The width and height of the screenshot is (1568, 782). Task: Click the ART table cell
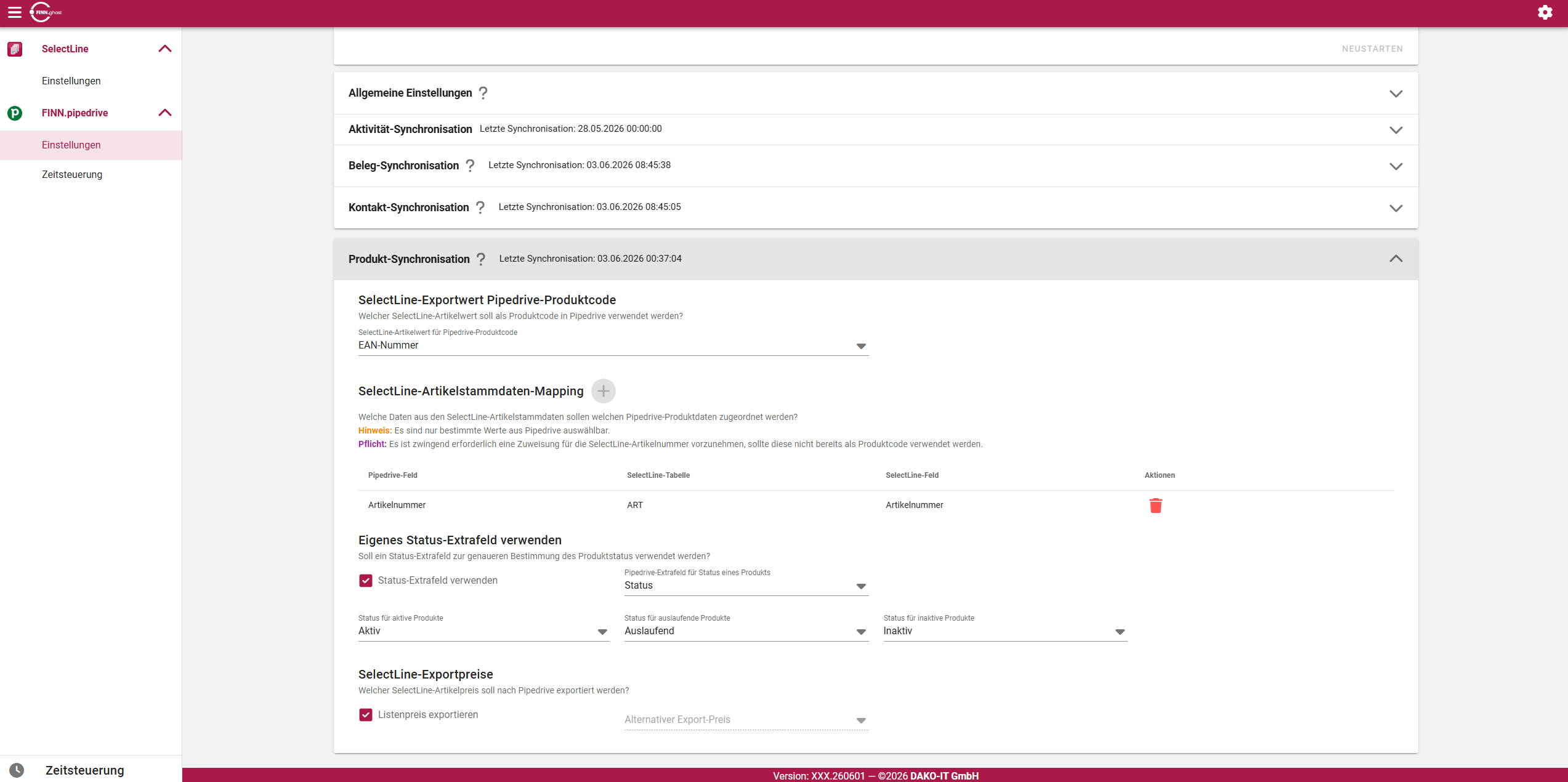(635, 506)
